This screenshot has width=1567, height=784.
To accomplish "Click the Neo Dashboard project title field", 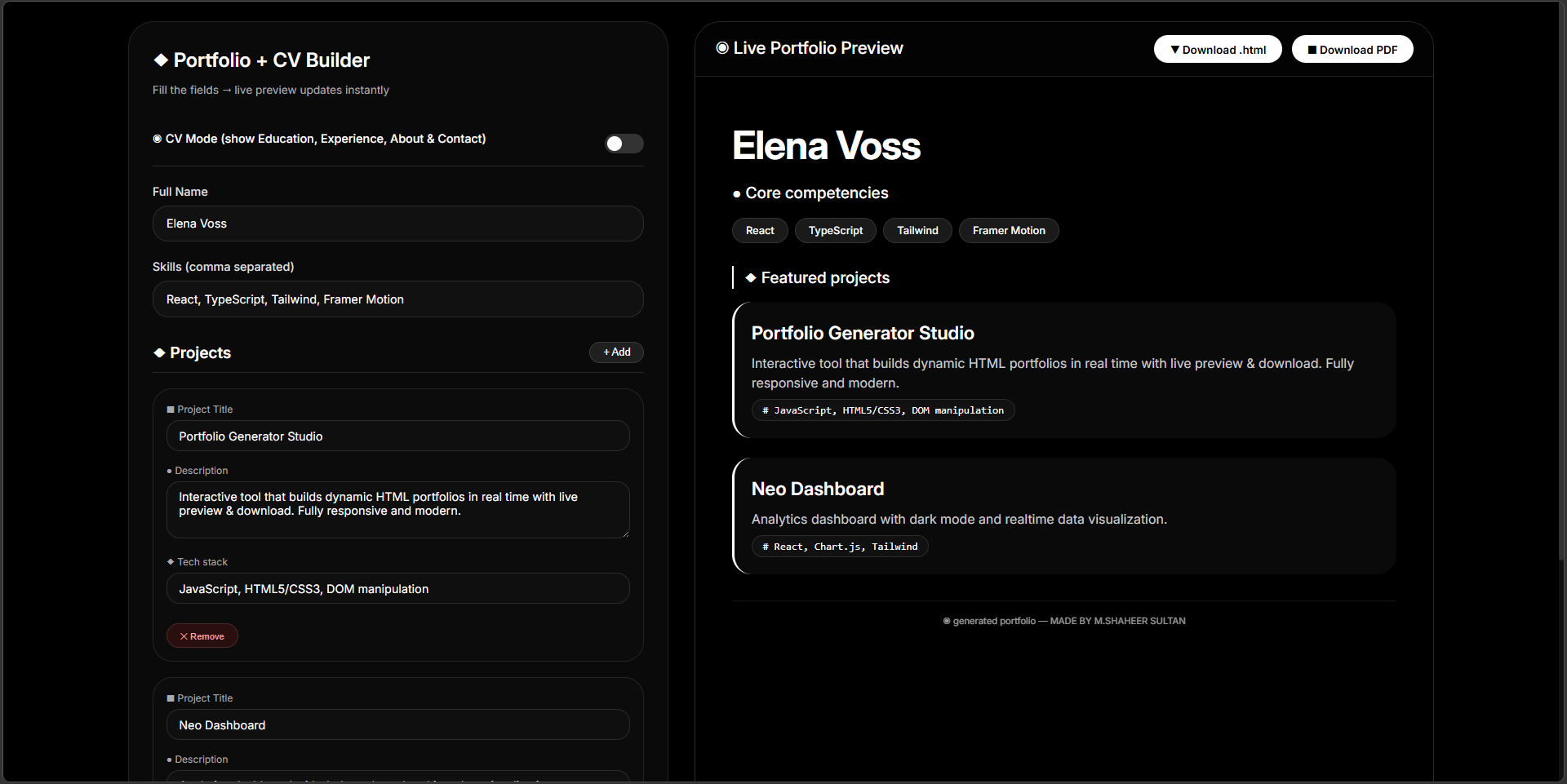I will (397, 724).
